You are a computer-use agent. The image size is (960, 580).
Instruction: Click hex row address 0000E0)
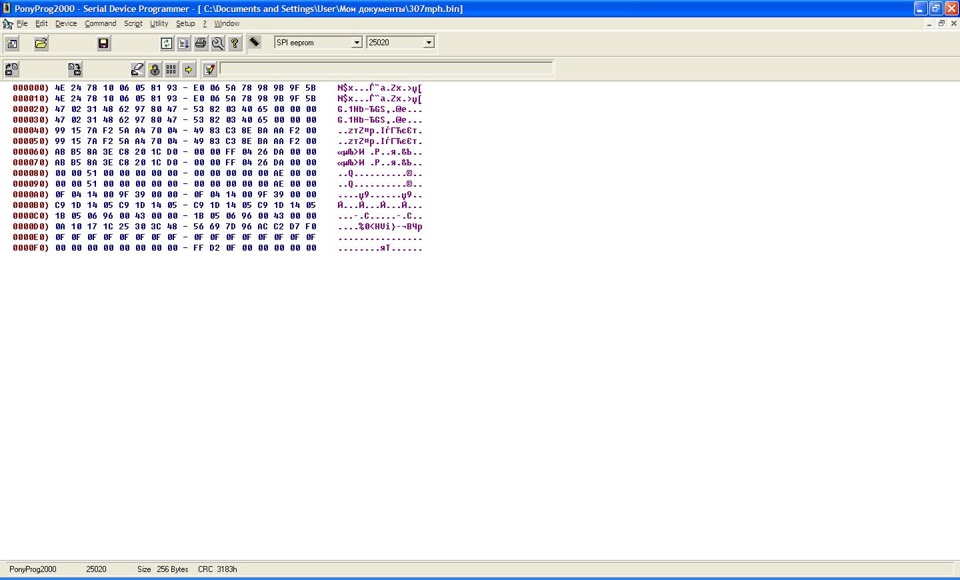coord(31,238)
